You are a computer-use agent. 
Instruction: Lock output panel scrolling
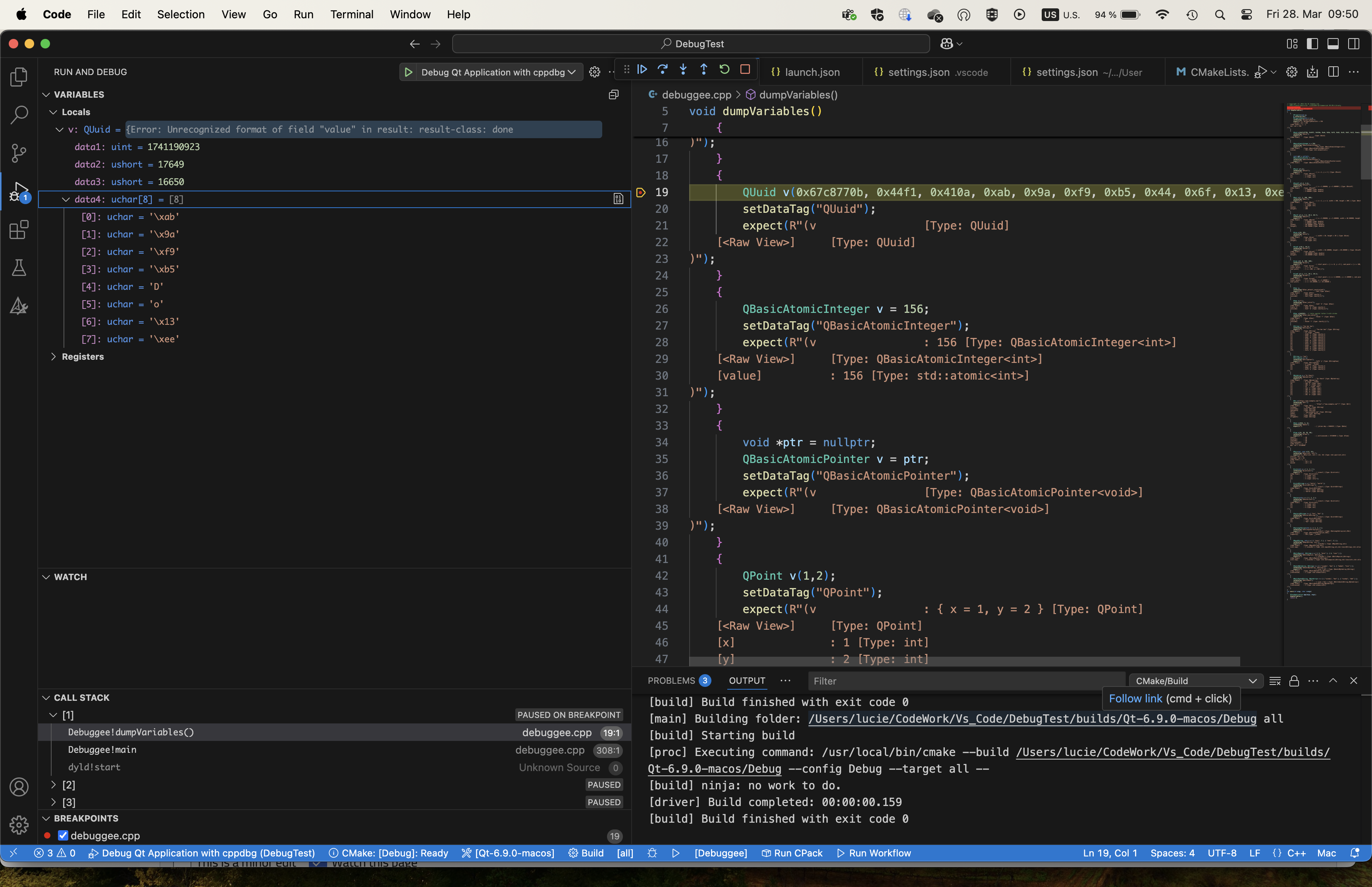1294,681
